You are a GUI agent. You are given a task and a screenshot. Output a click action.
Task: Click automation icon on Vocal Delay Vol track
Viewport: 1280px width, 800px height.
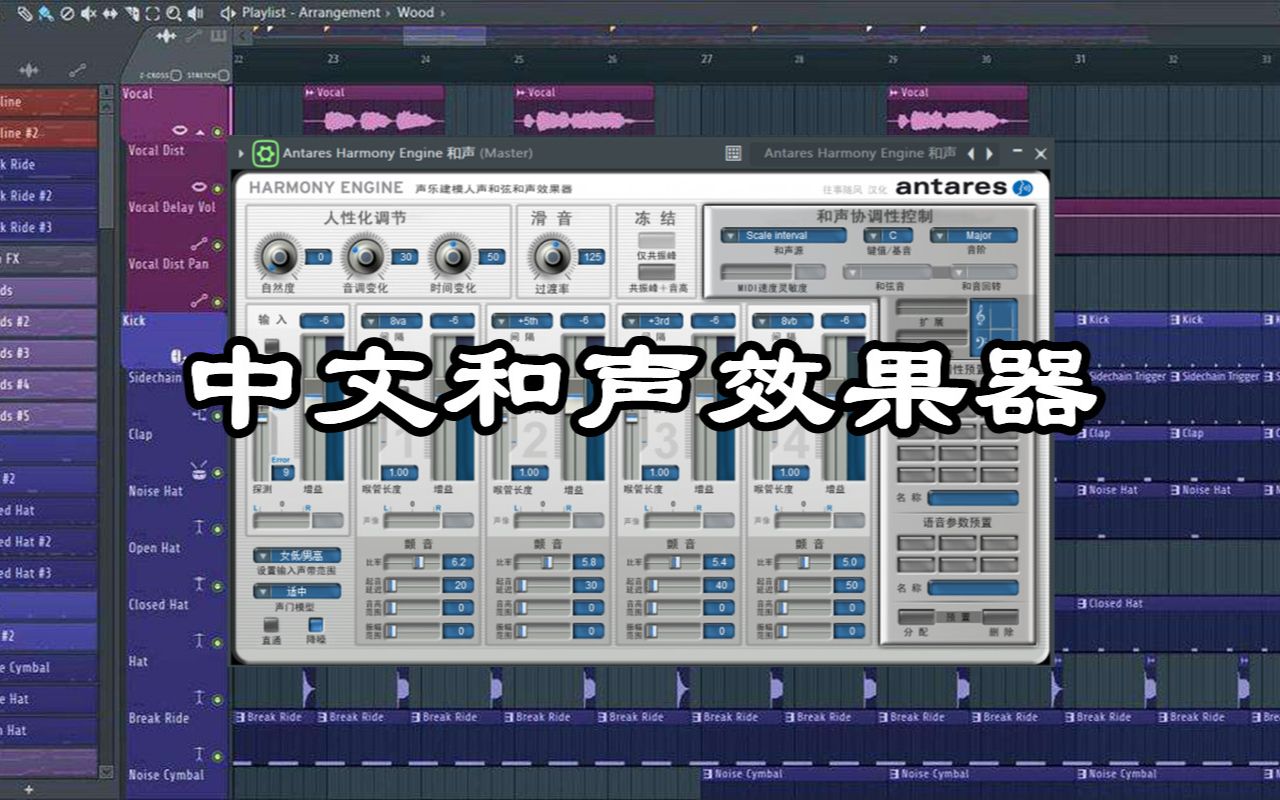(x=200, y=243)
